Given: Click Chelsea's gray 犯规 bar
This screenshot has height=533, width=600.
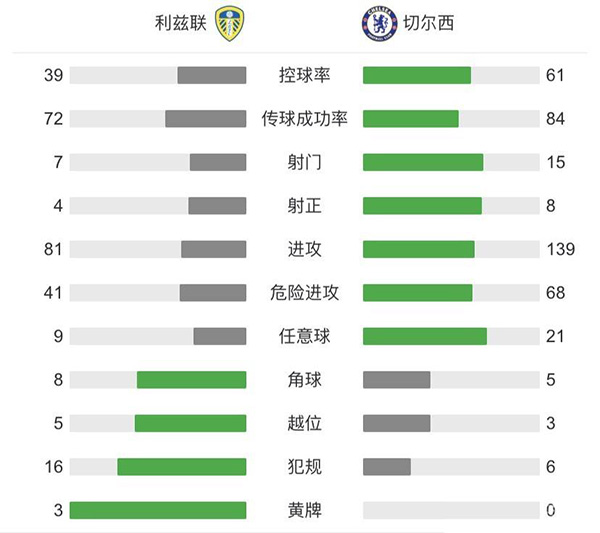Looking at the screenshot, I should point(386,467).
